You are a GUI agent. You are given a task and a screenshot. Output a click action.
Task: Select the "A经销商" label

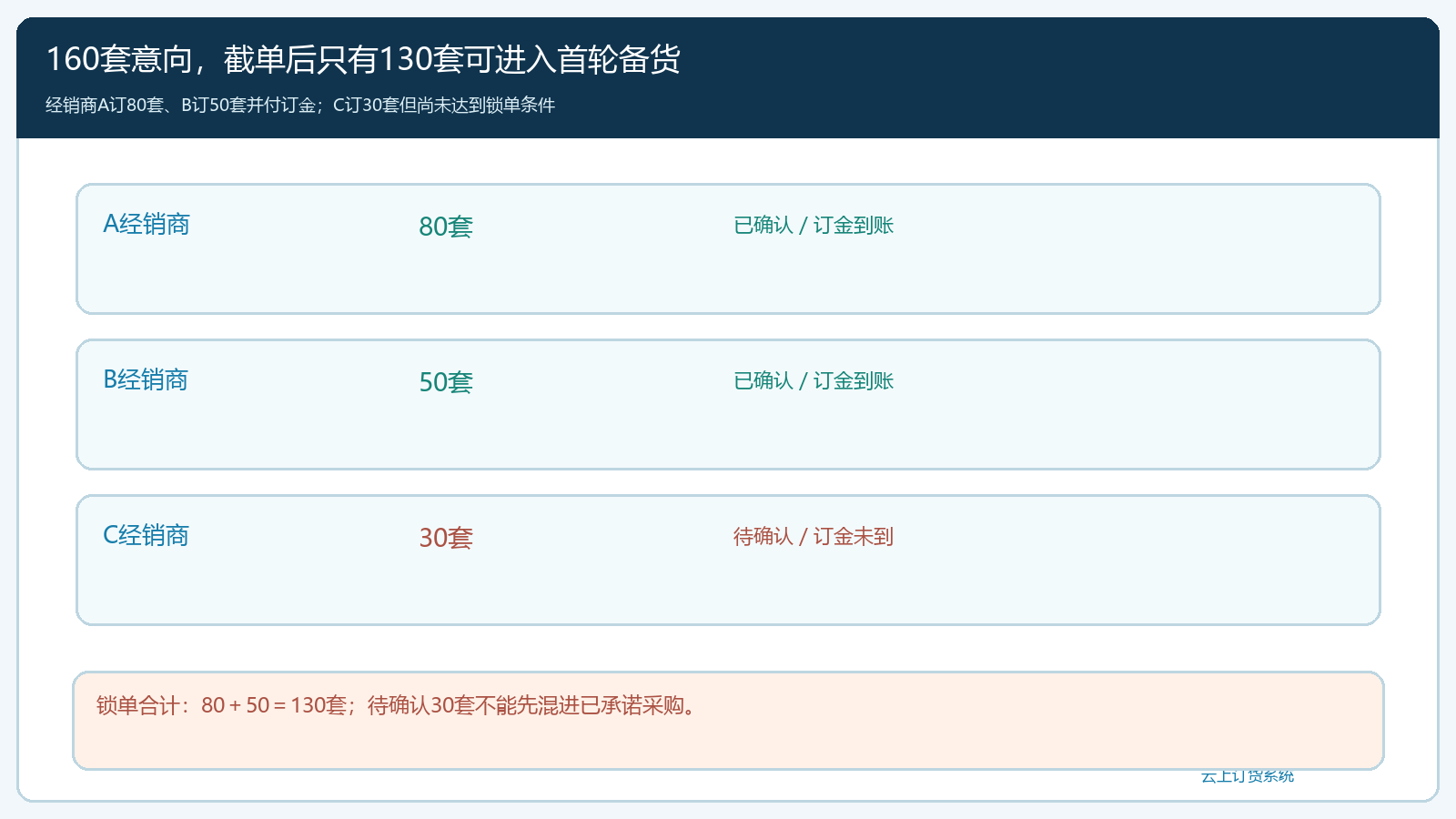tap(147, 224)
